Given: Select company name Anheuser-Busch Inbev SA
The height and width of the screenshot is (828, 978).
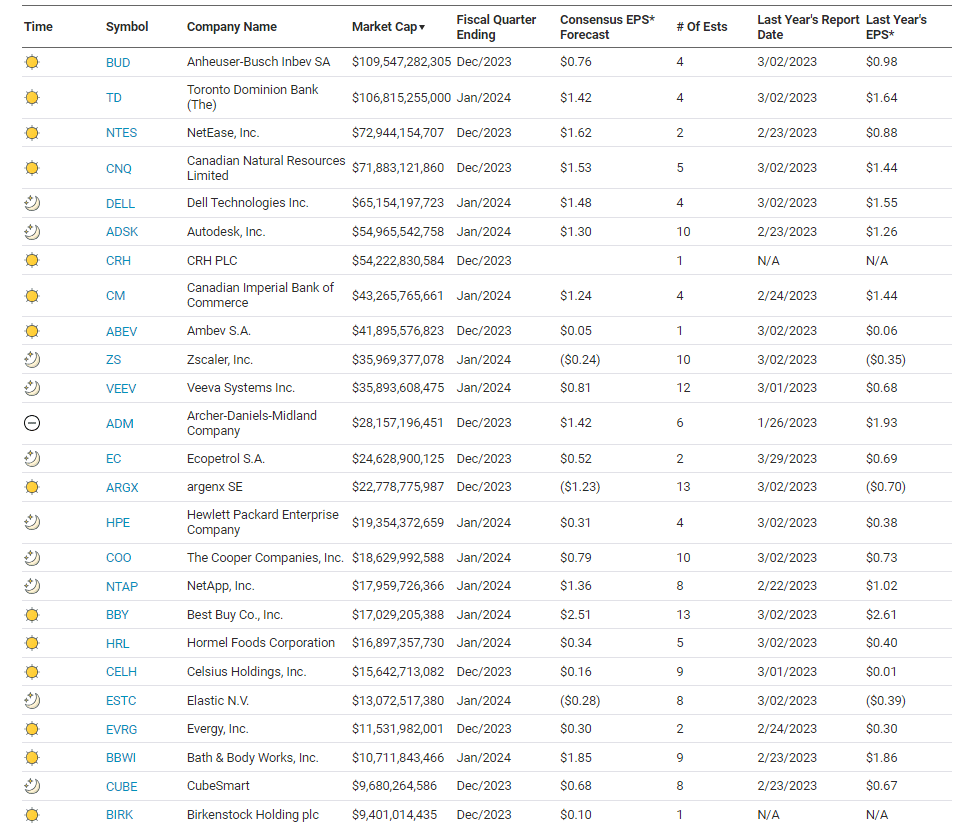Looking at the screenshot, I should point(258,62).
